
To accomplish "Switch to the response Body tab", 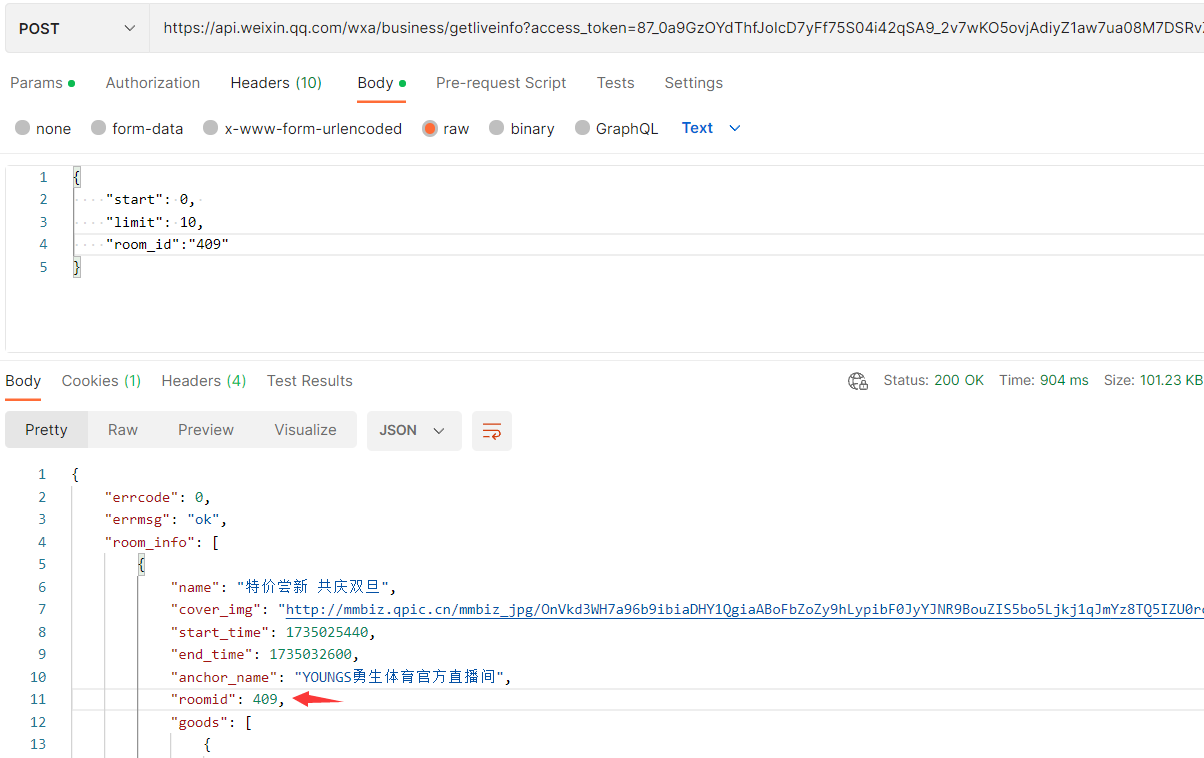I will [23, 381].
